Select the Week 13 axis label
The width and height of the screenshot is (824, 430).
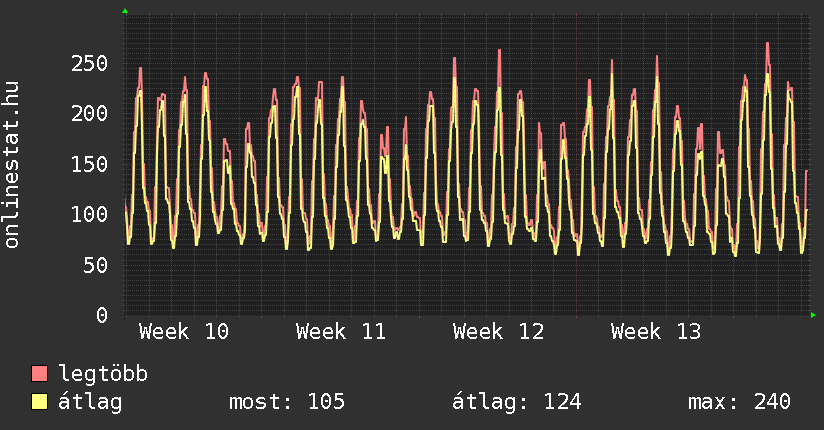[655, 332]
